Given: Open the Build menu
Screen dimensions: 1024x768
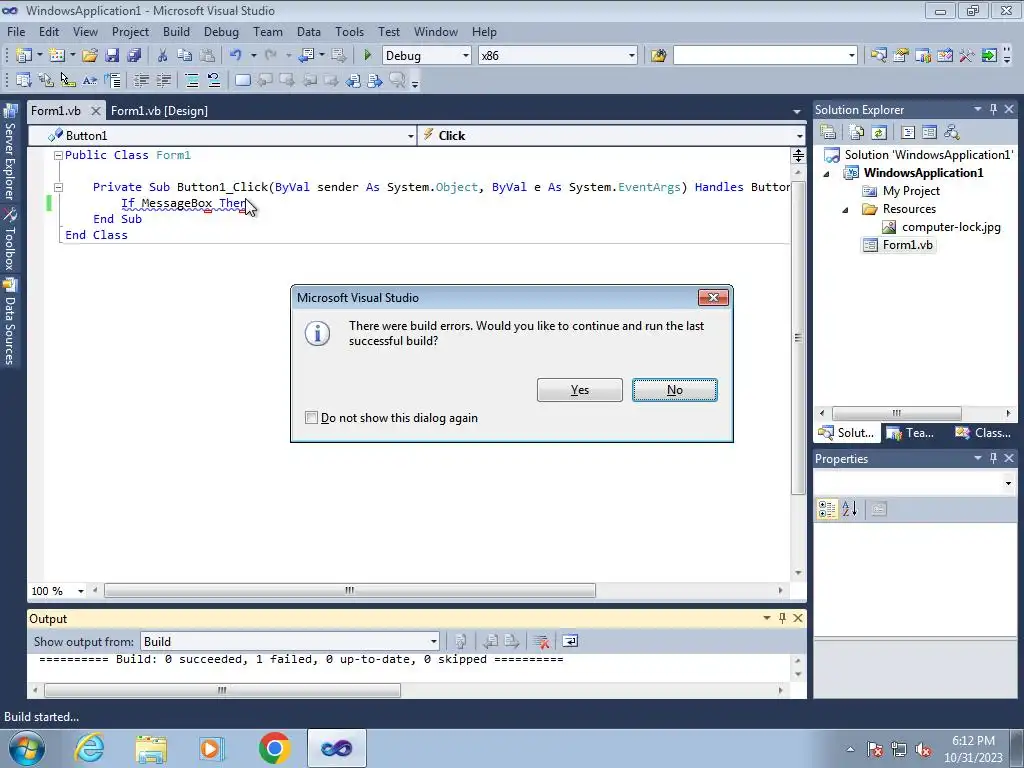Looking at the screenshot, I should click(x=176, y=31).
